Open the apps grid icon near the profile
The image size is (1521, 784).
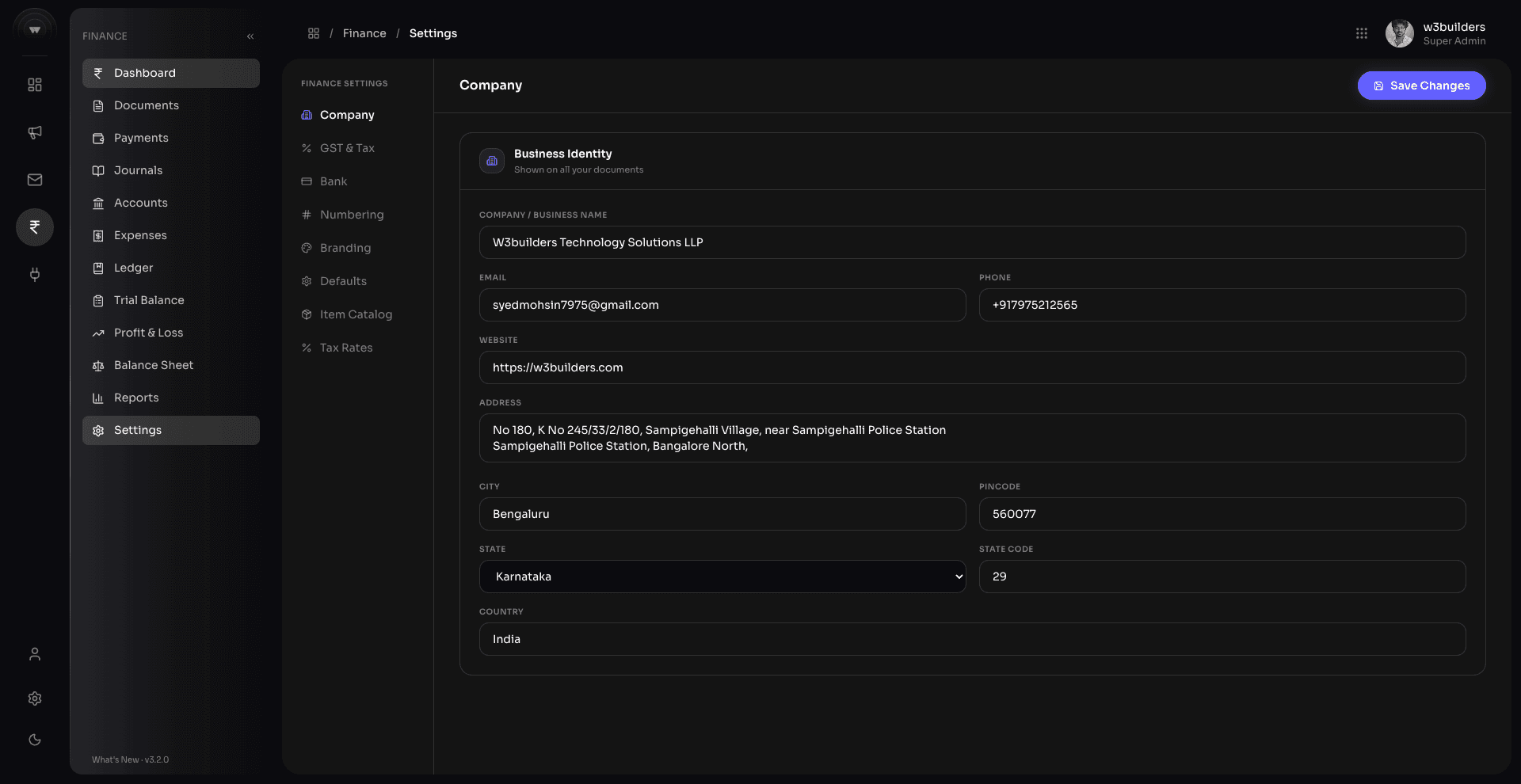1362,33
